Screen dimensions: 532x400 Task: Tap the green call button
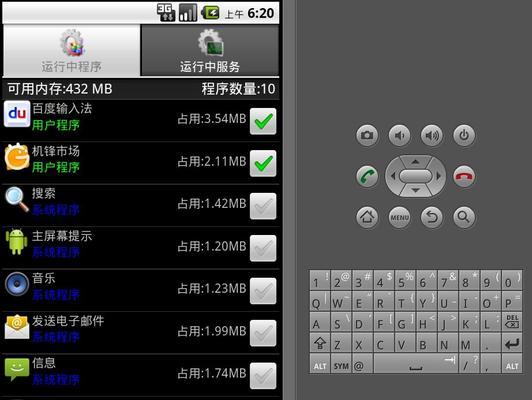pos(367,176)
